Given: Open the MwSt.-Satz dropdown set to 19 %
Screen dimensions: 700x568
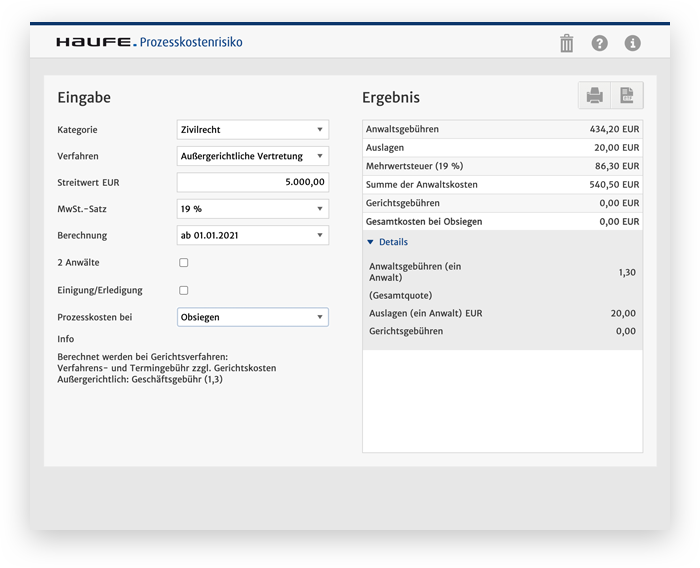Looking at the screenshot, I should (x=252, y=209).
